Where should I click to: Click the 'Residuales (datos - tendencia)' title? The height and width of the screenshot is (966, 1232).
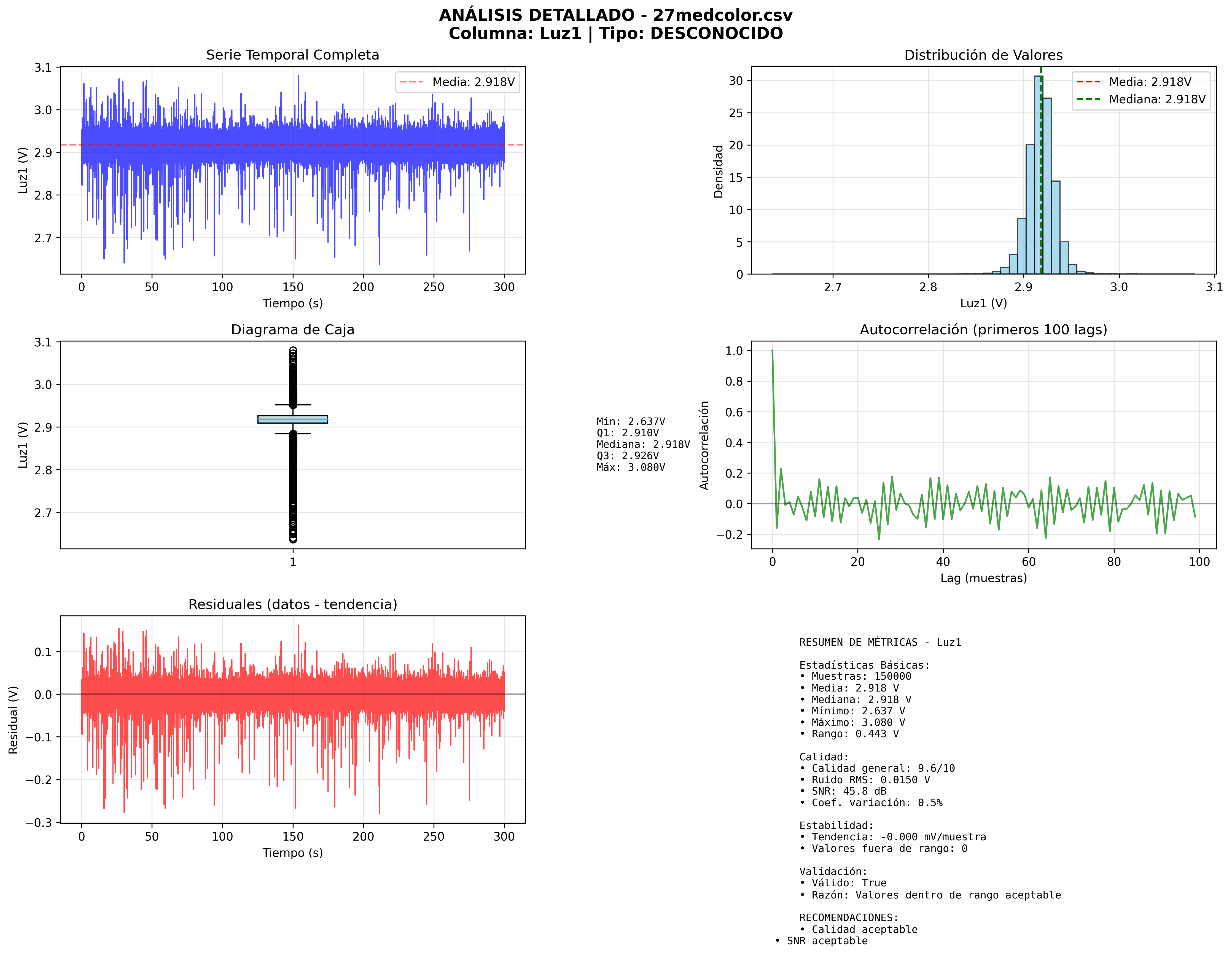(292, 605)
